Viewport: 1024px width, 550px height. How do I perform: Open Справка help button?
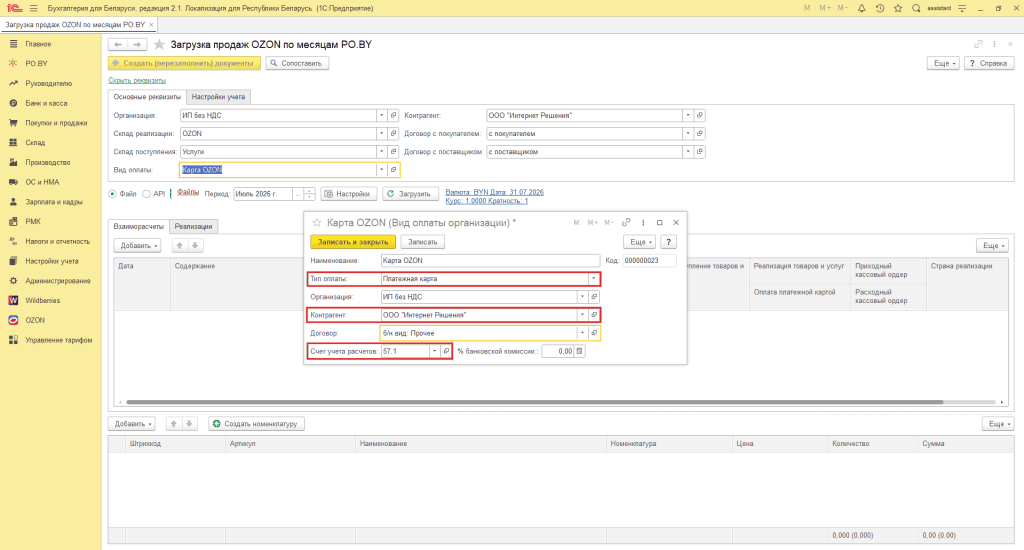click(989, 63)
